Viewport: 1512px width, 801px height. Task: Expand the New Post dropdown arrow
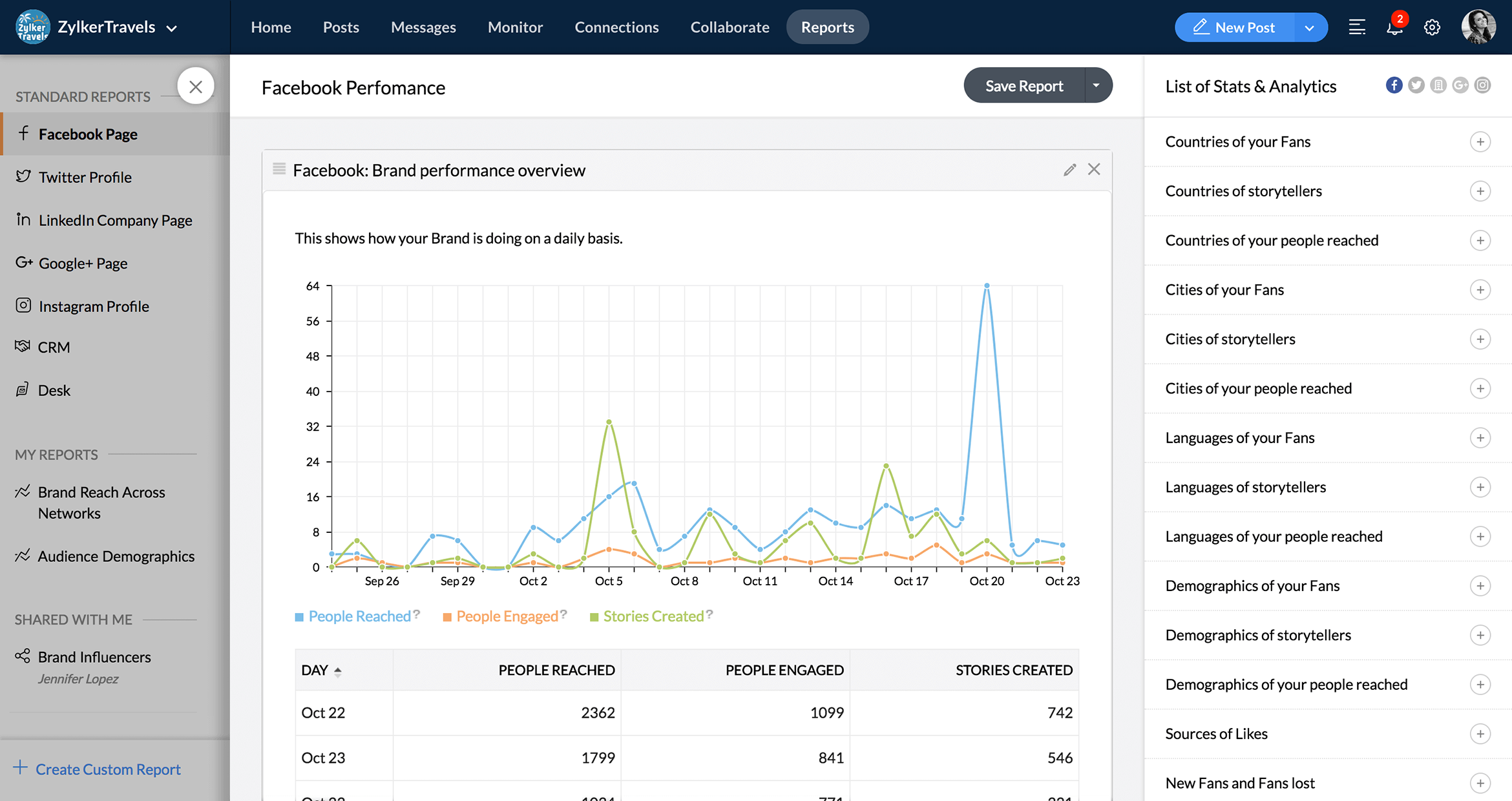click(1310, 27)
